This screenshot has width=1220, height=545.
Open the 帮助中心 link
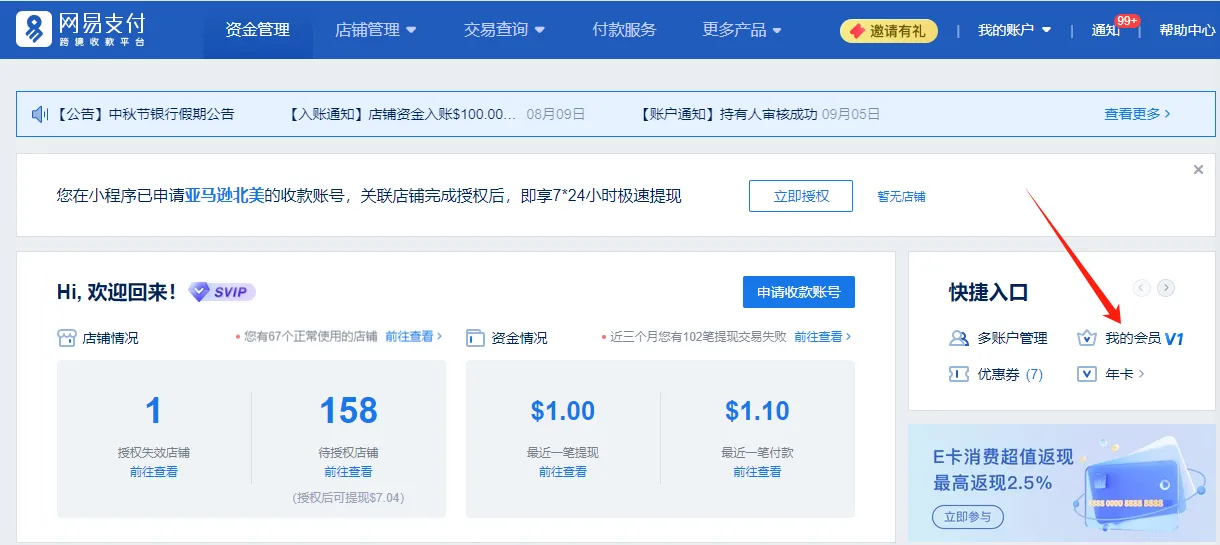coord(1187,30)
